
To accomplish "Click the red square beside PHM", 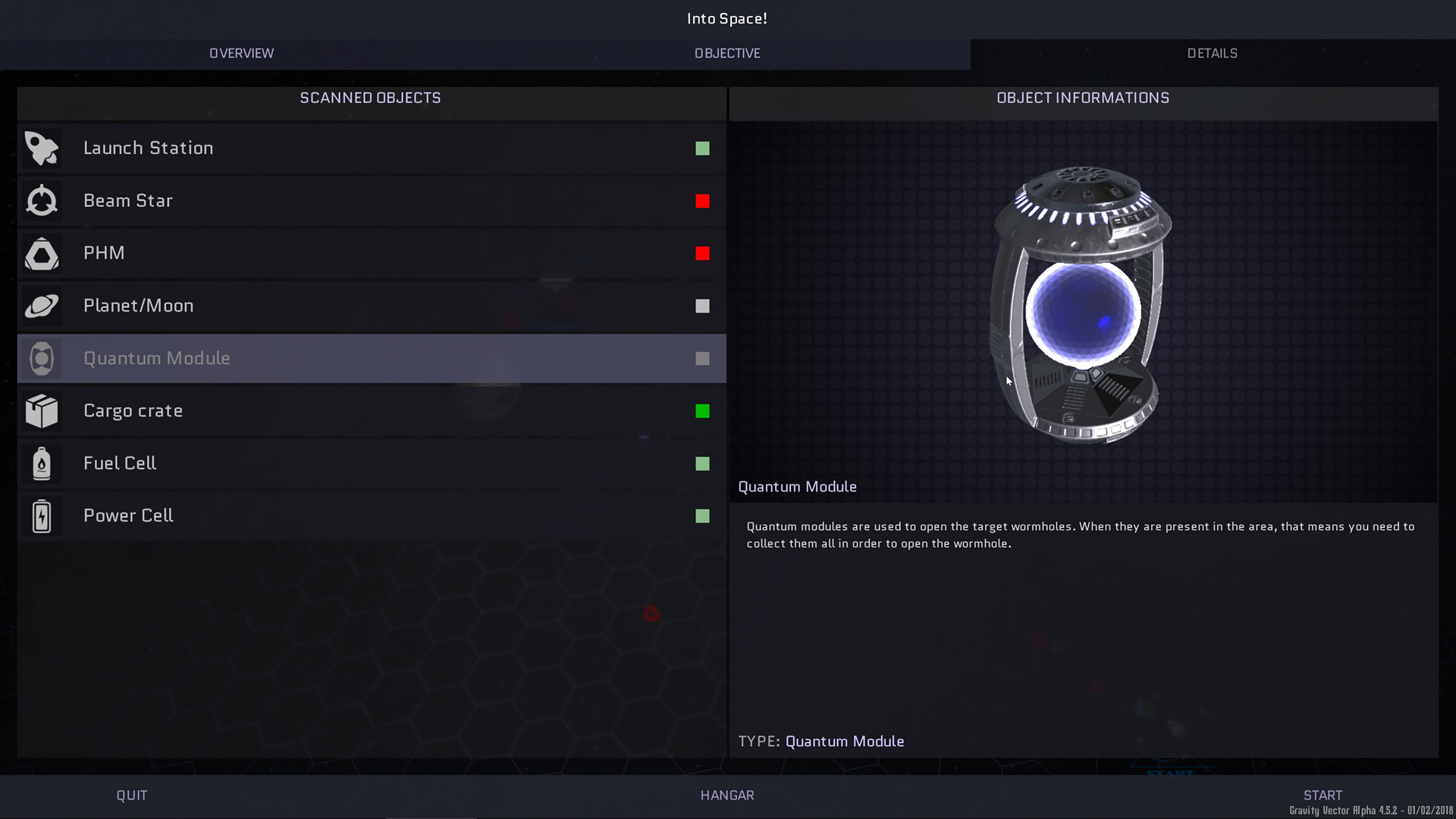I will click(702, 253).
